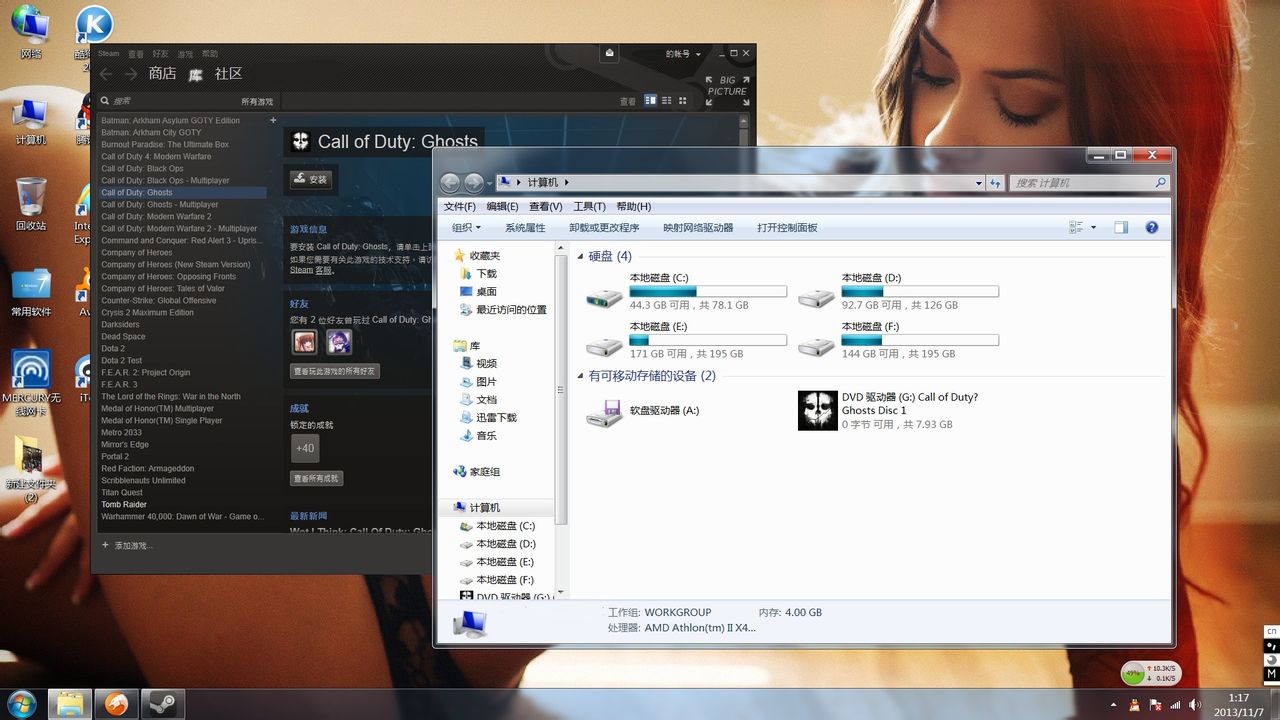Click the network signal tray icon
Image resolution: width=1280 pixels, height=720 pixels.
click(x=1175, y=705)
